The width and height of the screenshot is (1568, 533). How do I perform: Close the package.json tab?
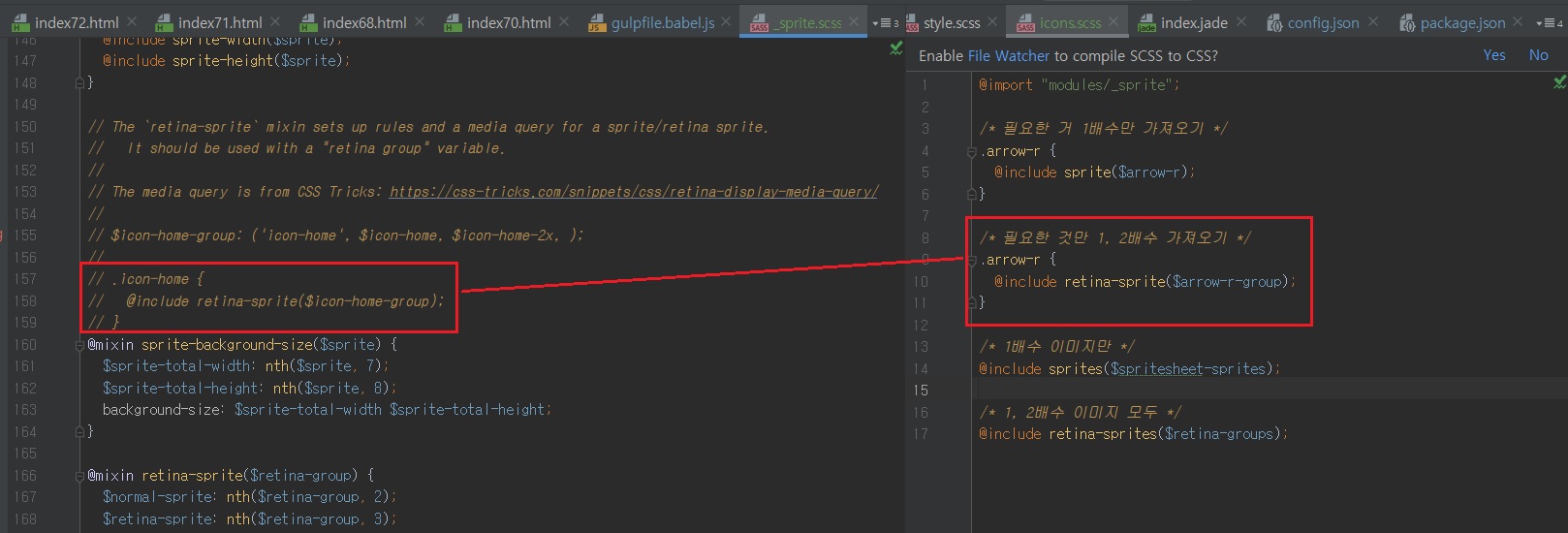click(1518, 21)
